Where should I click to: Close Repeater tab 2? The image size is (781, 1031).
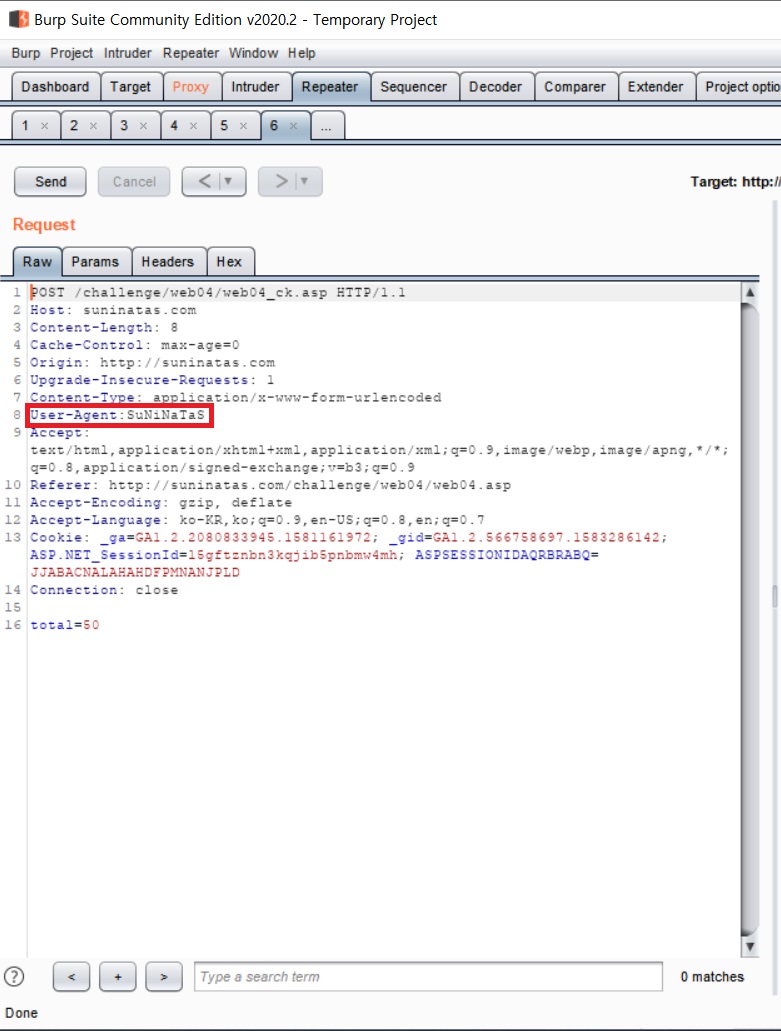point(93,126)
